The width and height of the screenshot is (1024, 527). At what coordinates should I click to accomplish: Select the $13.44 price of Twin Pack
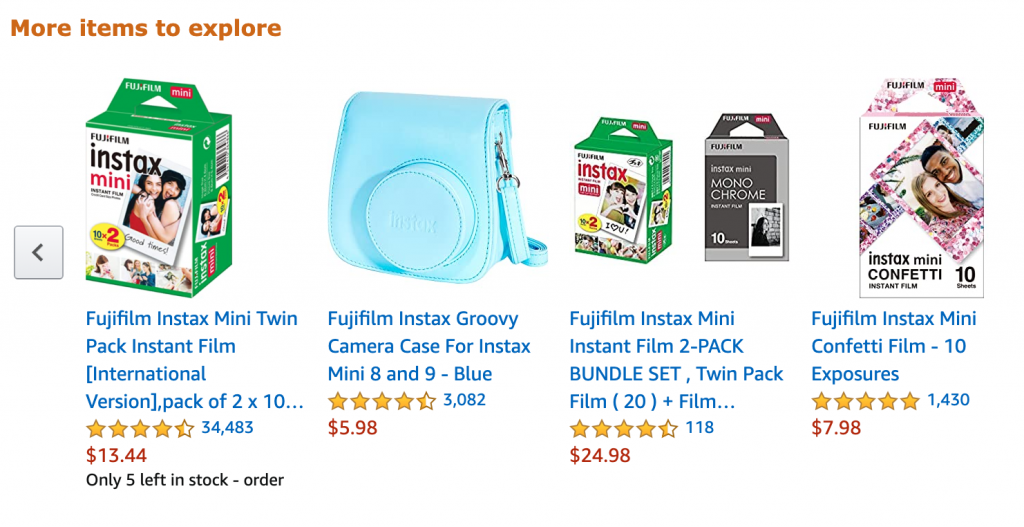point(116,455)
